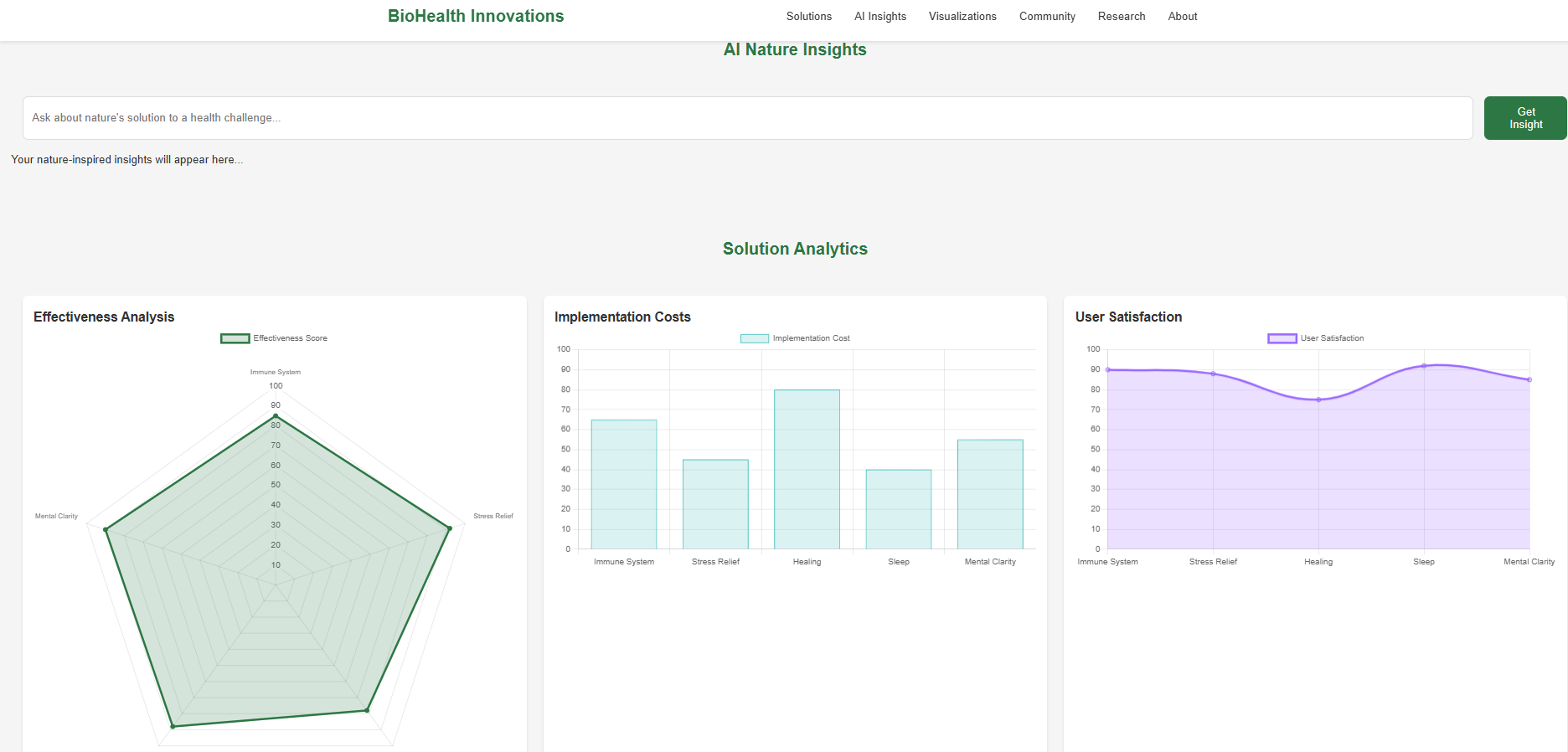Select the Visualizations nav link
Screen dimensions: 1568x752
pyautogui.click(x=962, y=16)
